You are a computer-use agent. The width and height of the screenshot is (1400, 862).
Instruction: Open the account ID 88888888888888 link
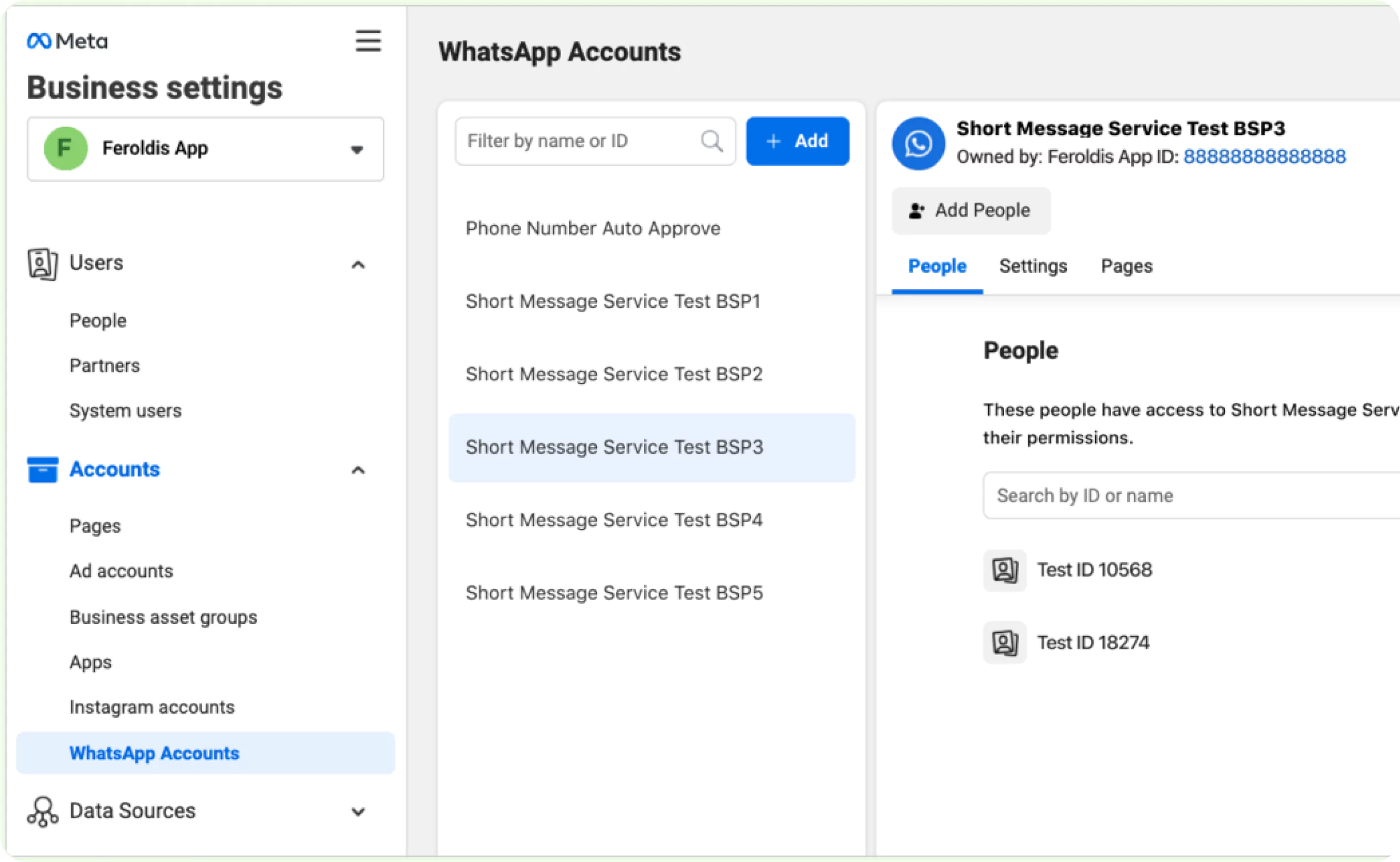(x=1264, y=157)
